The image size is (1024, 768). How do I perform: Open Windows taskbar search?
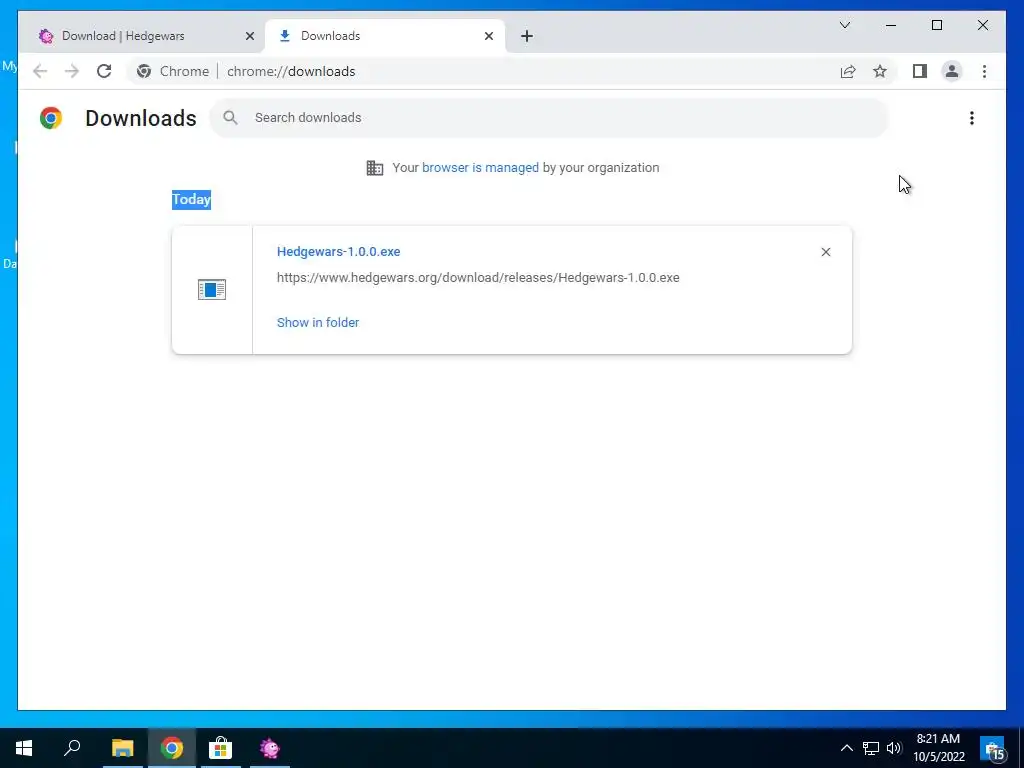[x=72, y=748]
